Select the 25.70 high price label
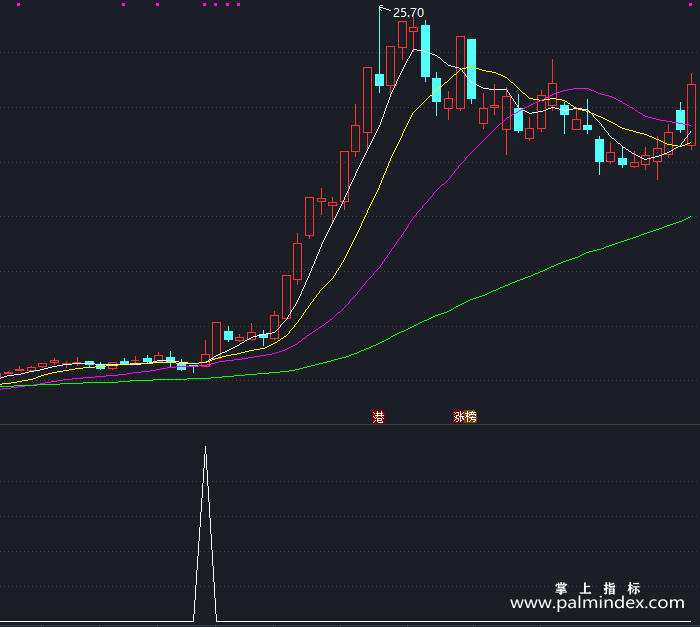Image resolution: width=700 pixels, height=627 pixels. tap(408, 13)
